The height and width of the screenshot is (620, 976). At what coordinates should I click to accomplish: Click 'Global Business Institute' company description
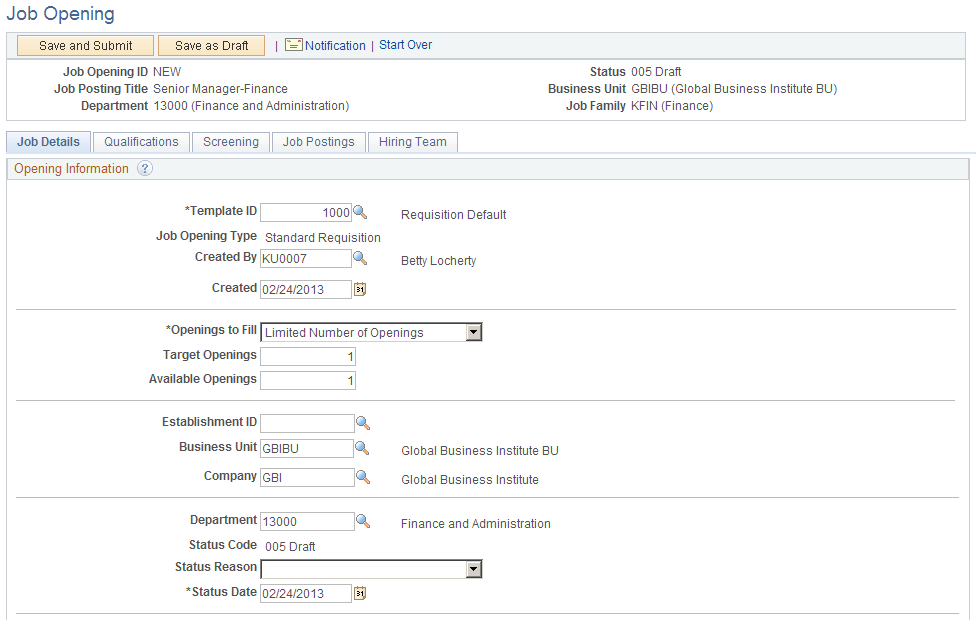point(470,480)
